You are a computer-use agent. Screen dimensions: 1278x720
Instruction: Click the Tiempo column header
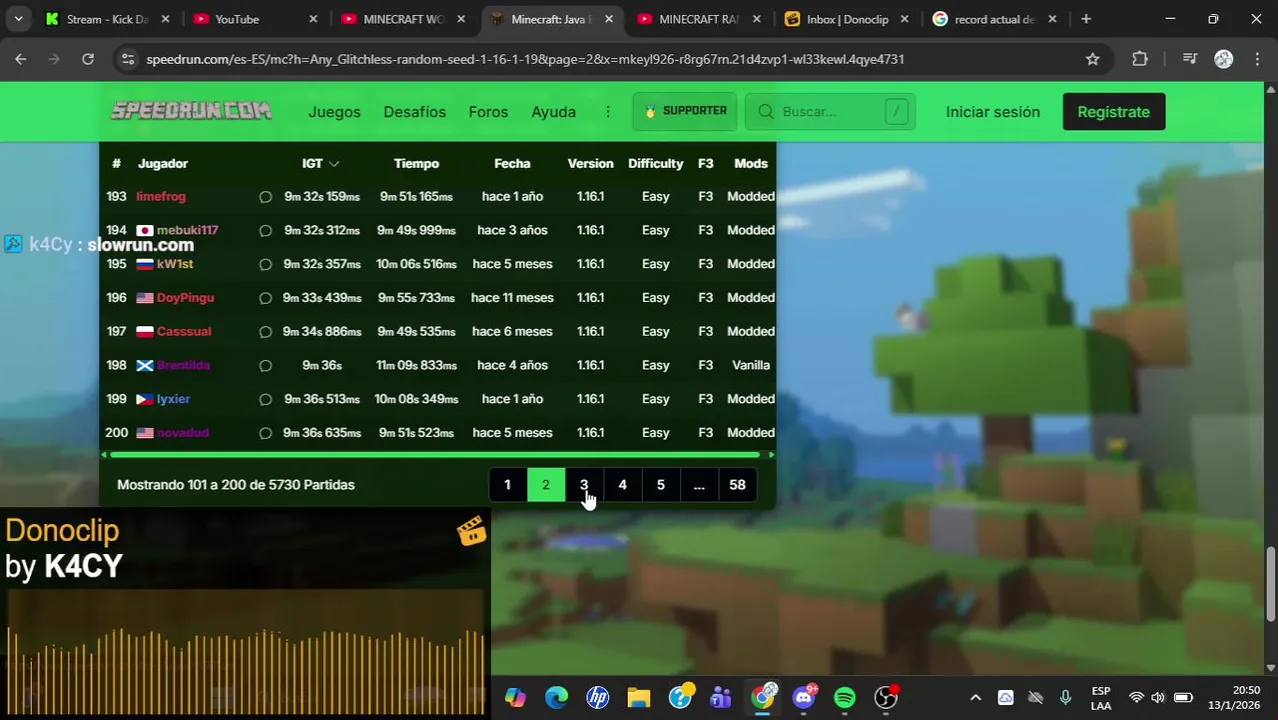pos(416,163)
